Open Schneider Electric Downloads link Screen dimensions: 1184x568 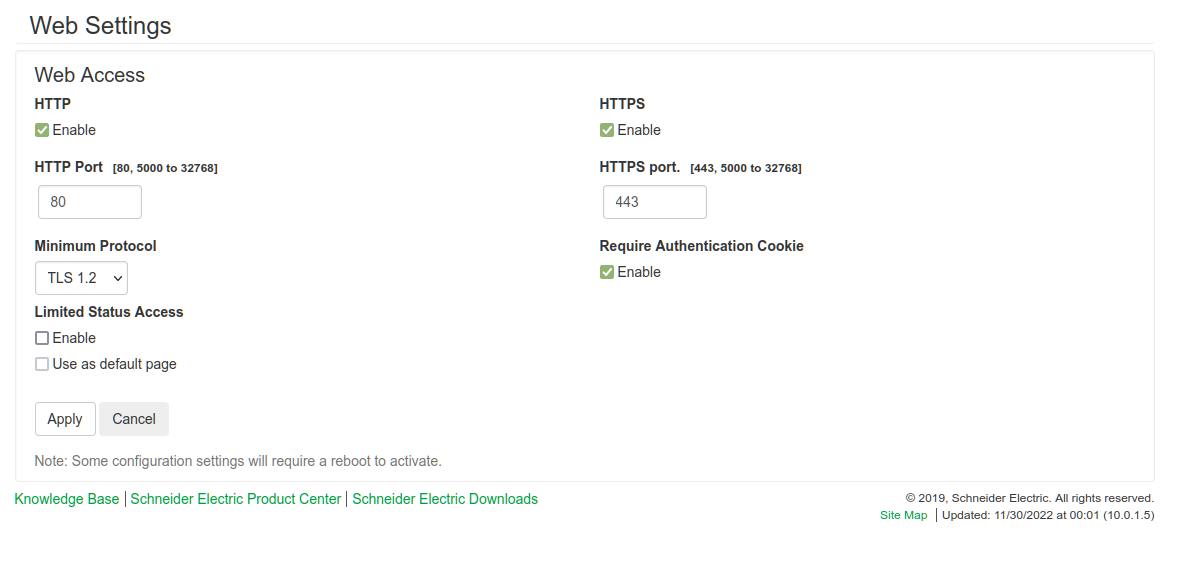pos(445,499)
